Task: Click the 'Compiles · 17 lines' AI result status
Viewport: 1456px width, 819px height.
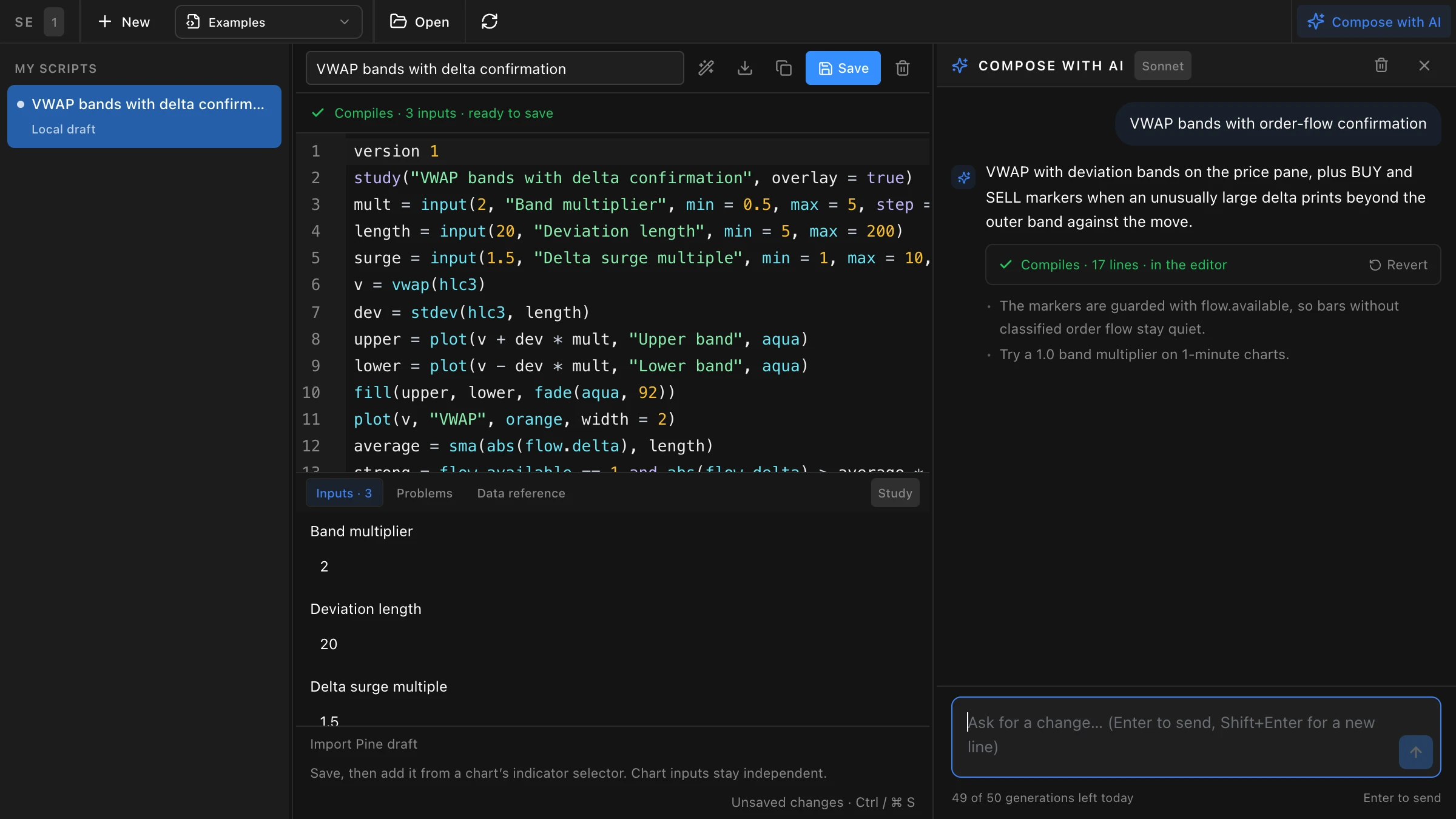Action: click(x=1123, y=265)
